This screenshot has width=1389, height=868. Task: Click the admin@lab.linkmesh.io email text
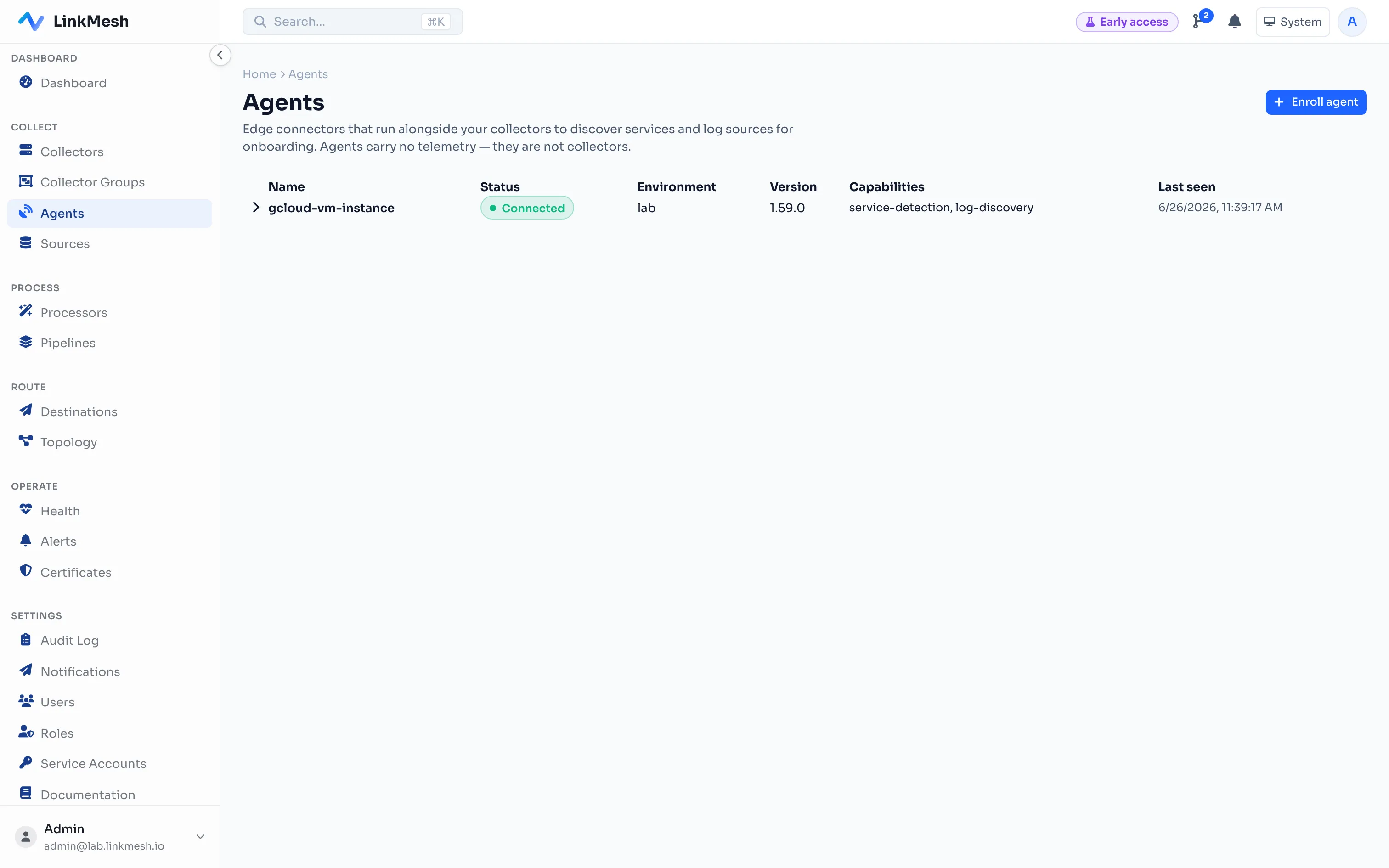[104, 845]
